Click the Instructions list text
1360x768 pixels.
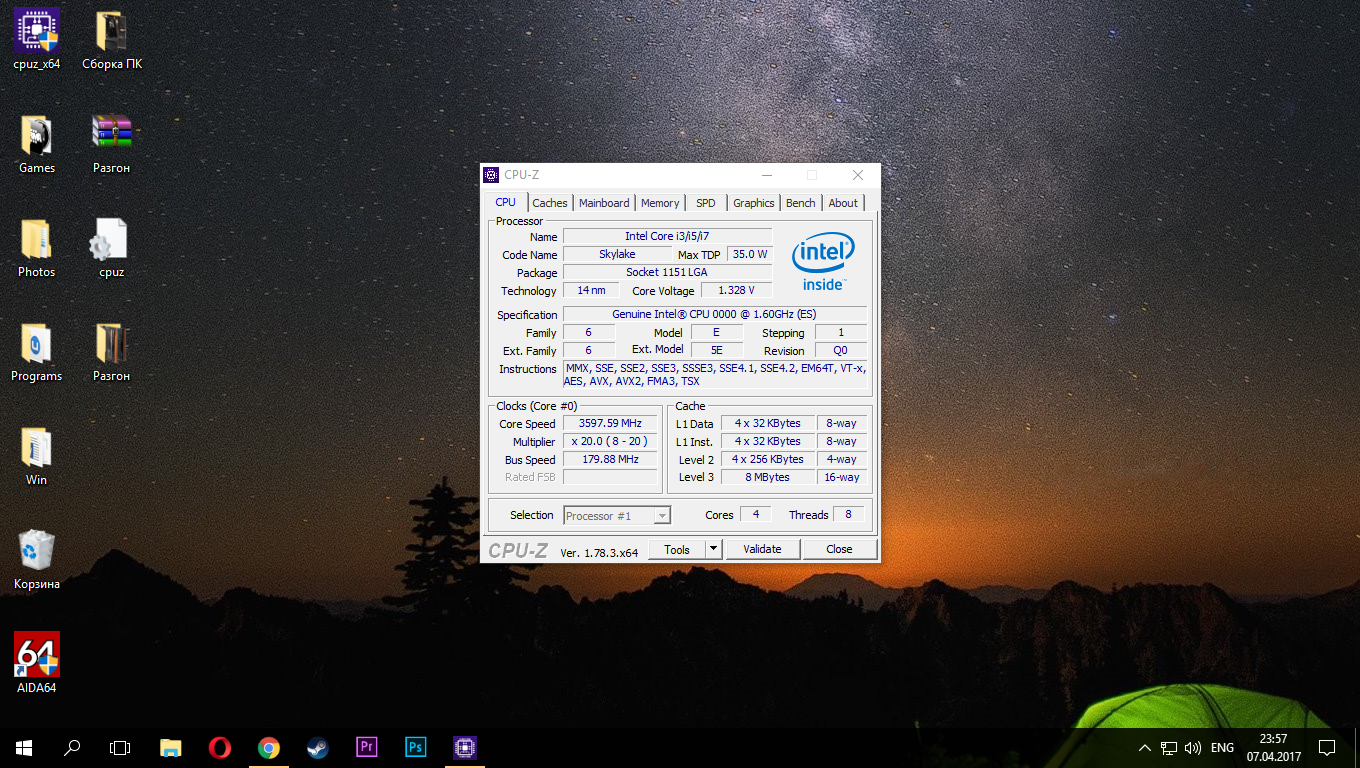coord(714,375)
